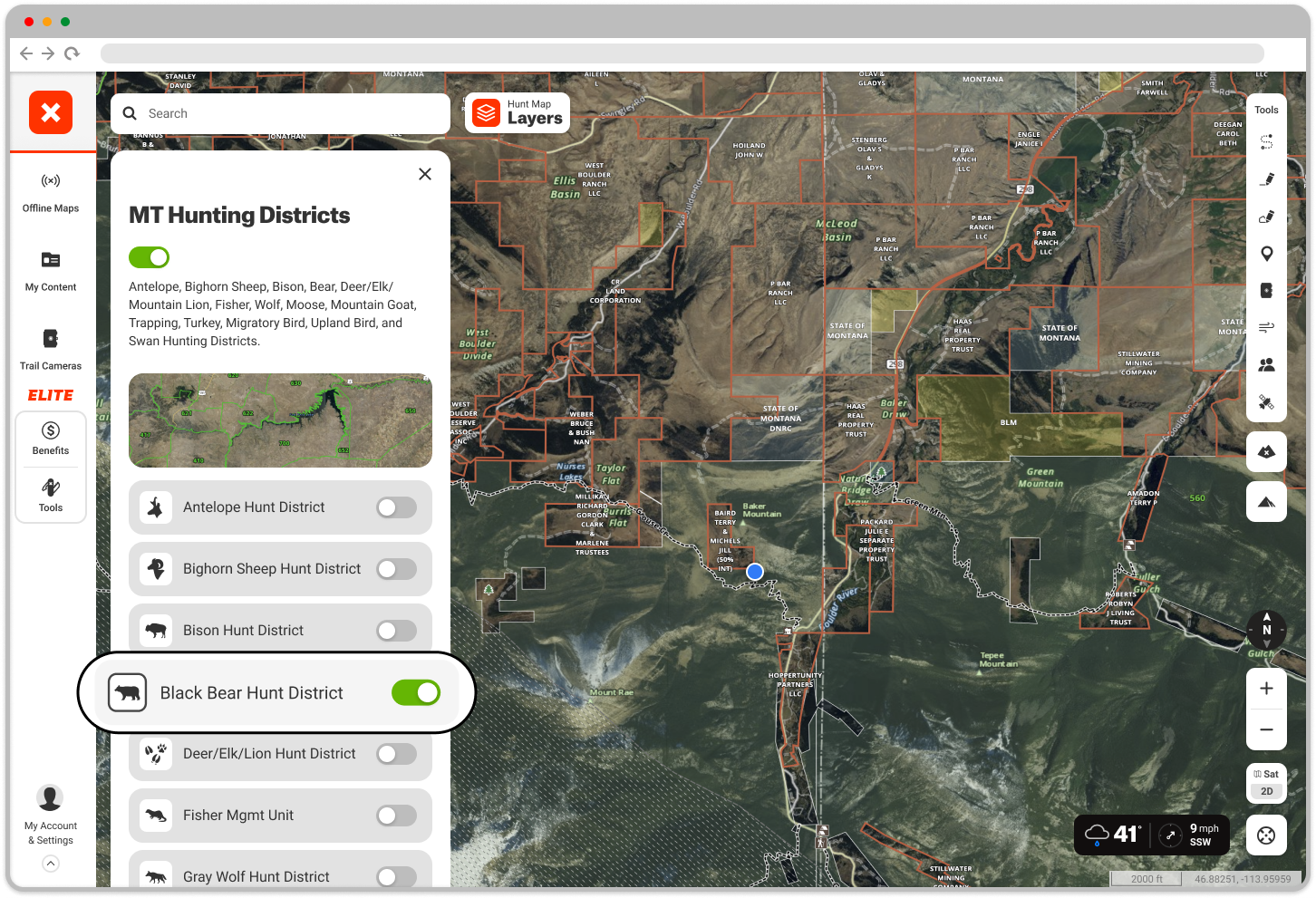Click the fisher animal icon
1316x898 pixels.
(x=156, y=816)
